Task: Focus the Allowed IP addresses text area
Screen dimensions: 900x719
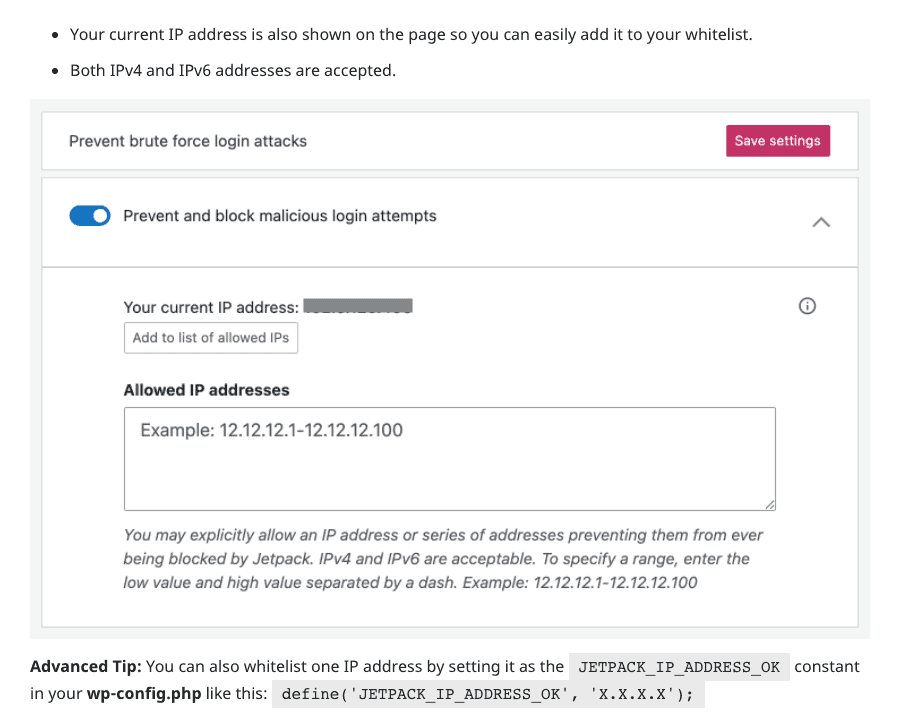Action: point(449,459)
